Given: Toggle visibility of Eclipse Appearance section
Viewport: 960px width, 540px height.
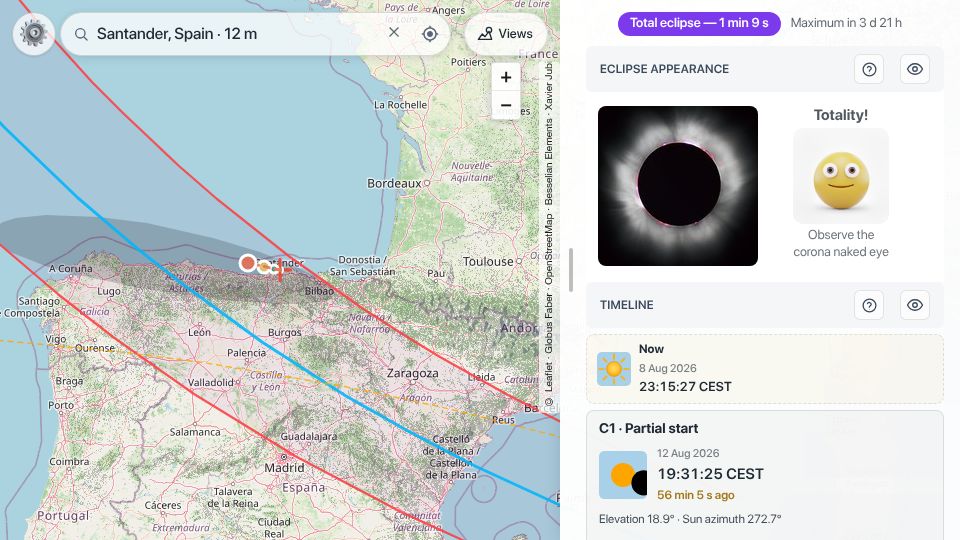Looking at the screenshot, I should [x=915, y=69].
